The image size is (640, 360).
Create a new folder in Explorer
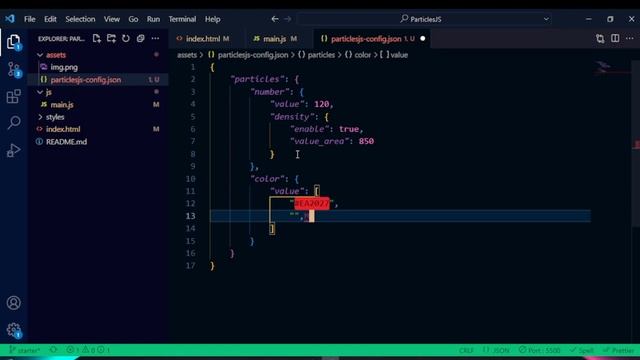click(x=111, y=38)
